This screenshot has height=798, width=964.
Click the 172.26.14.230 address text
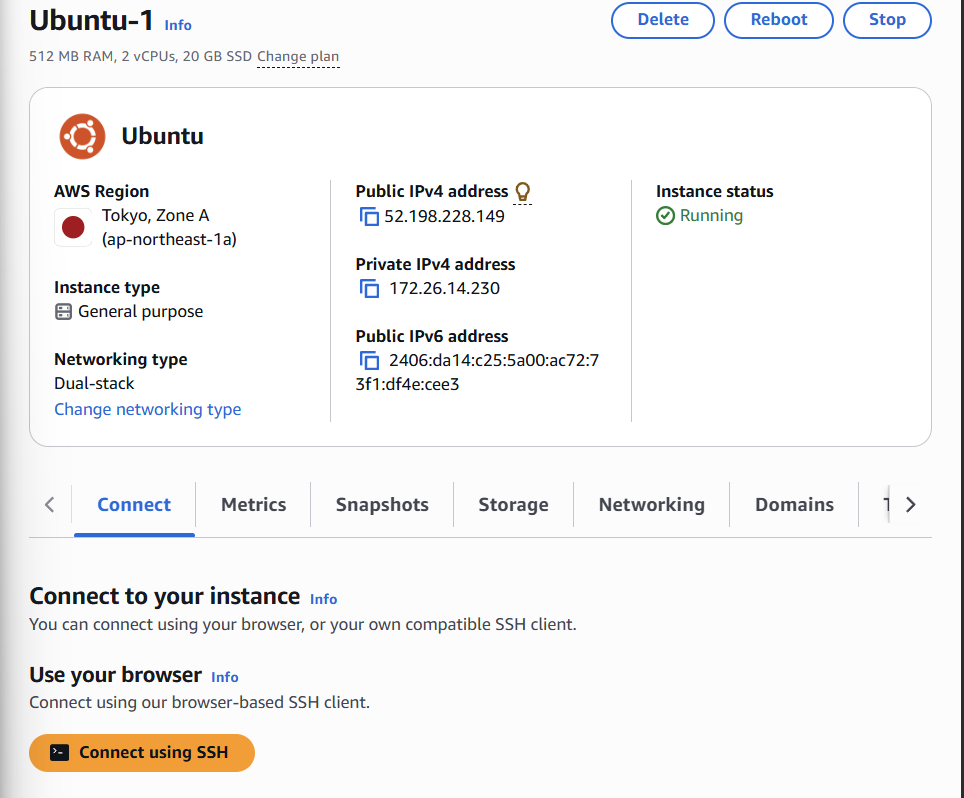point(444,288)
